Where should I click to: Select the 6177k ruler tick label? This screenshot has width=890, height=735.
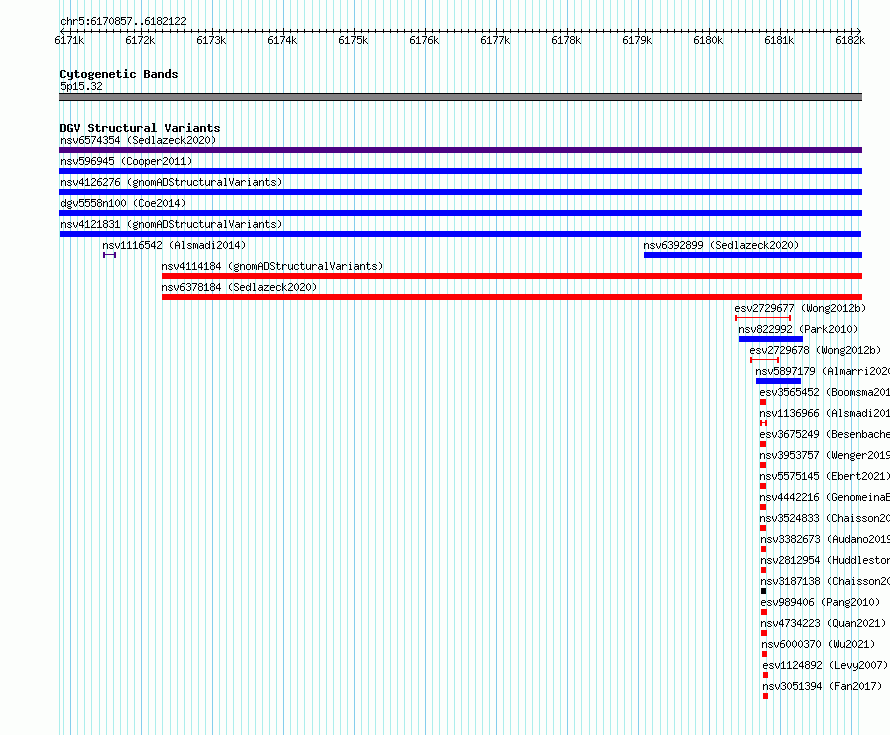coord(495,41)
